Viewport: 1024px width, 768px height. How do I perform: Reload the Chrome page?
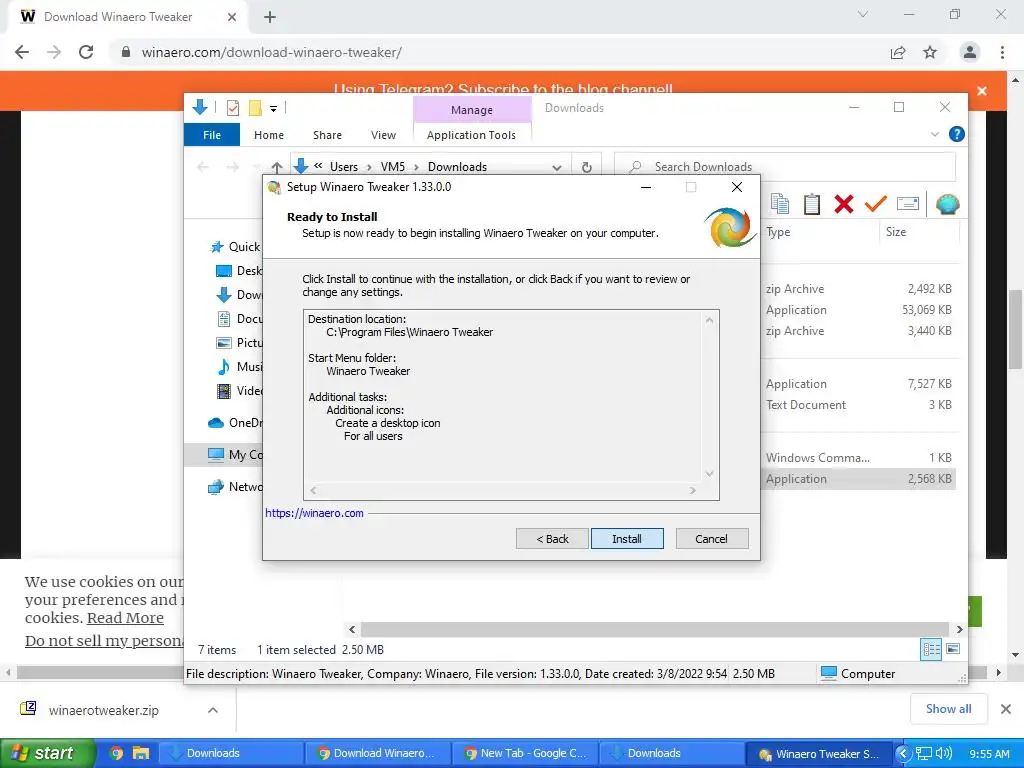pyautogui.click(x=86, y=52)
